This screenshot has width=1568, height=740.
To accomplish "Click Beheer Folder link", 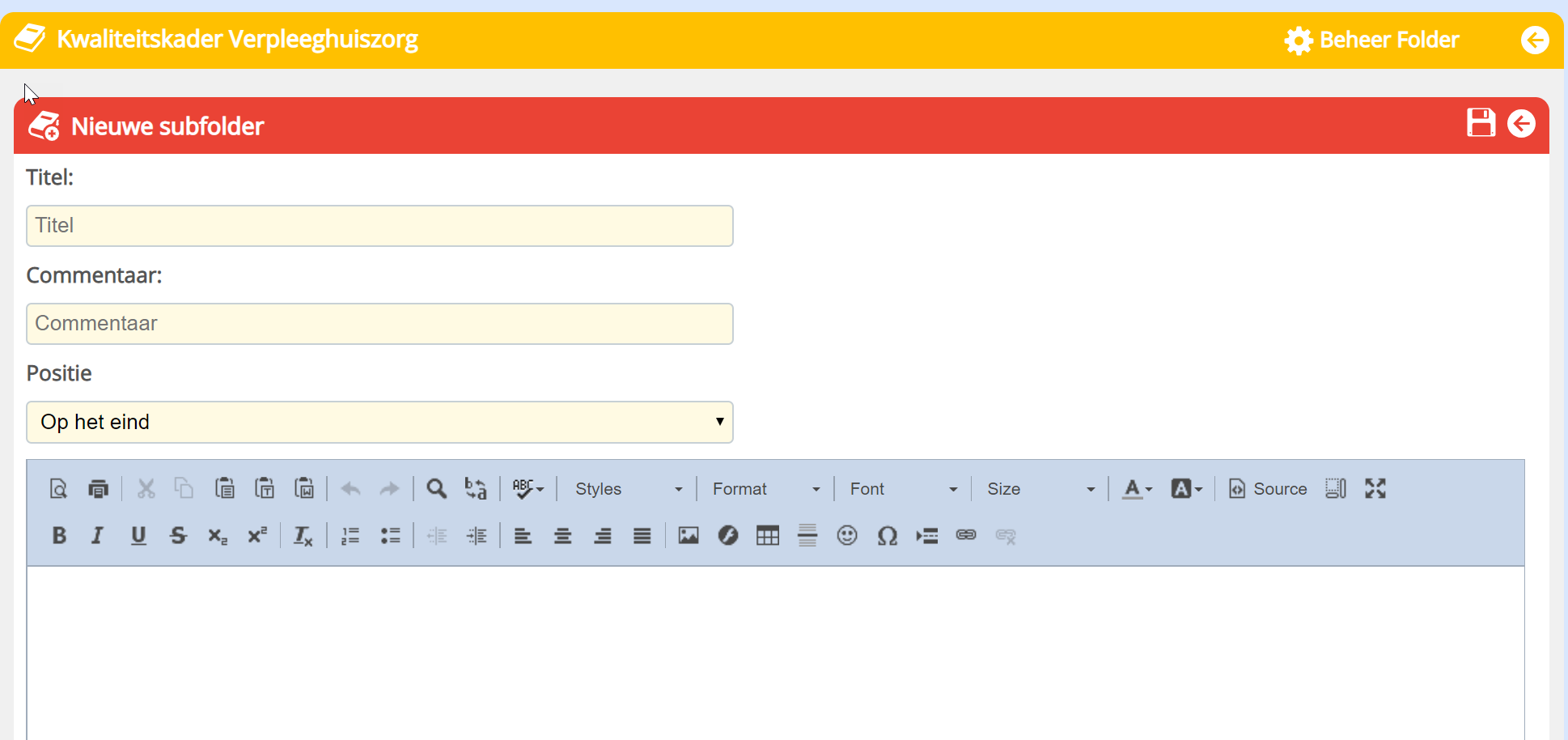I will click(1372, 40).
